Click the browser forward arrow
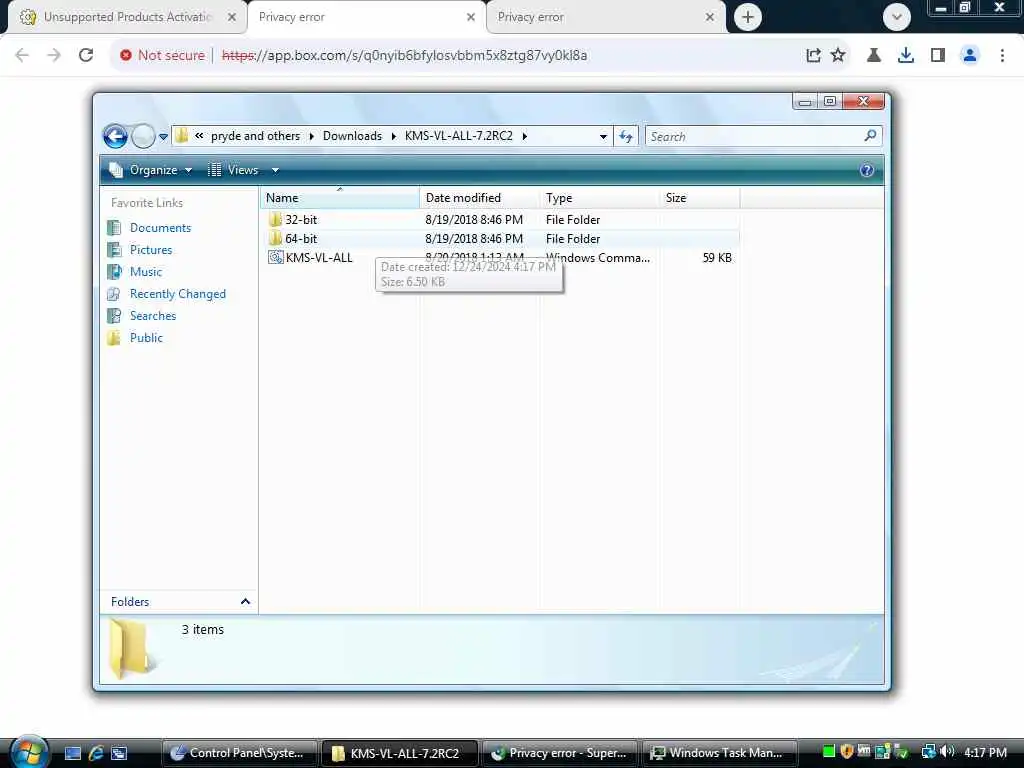 click(x=54, y=56)
